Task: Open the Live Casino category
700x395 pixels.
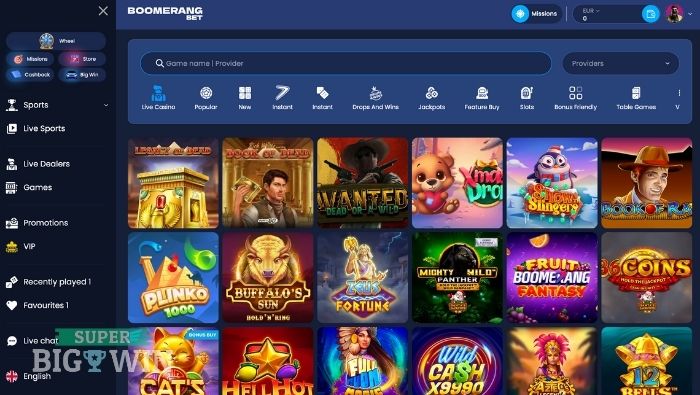Action: [158, 97]
